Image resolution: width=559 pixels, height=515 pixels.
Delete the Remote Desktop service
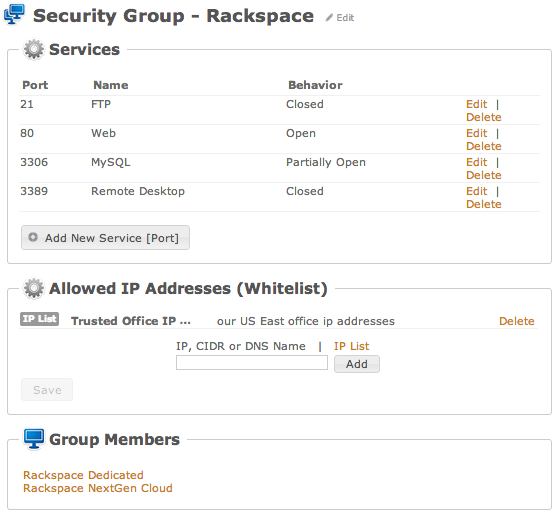pos(483,204)
